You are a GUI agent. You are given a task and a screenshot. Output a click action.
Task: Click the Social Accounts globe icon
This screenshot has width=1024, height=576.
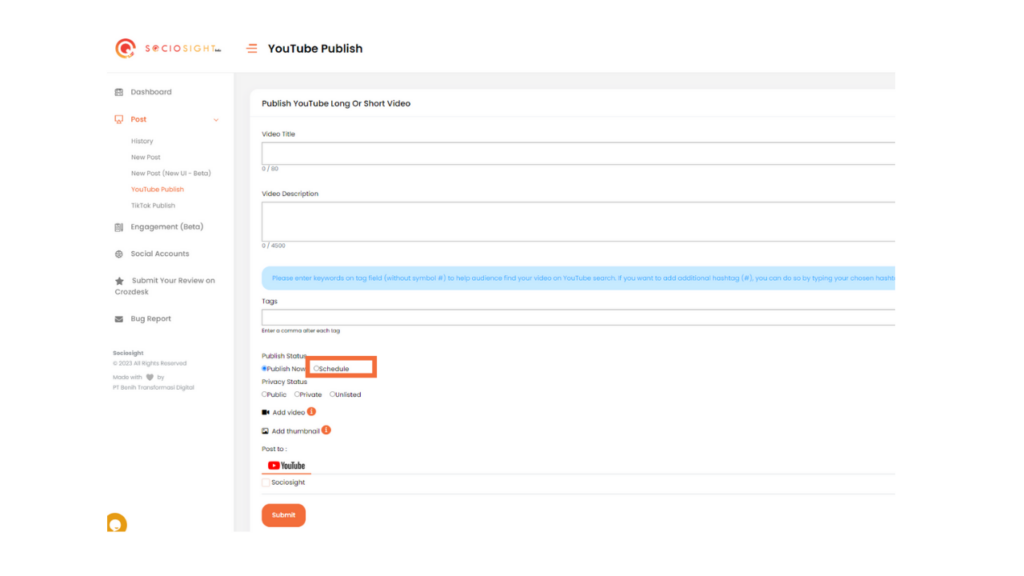[119, 254]
